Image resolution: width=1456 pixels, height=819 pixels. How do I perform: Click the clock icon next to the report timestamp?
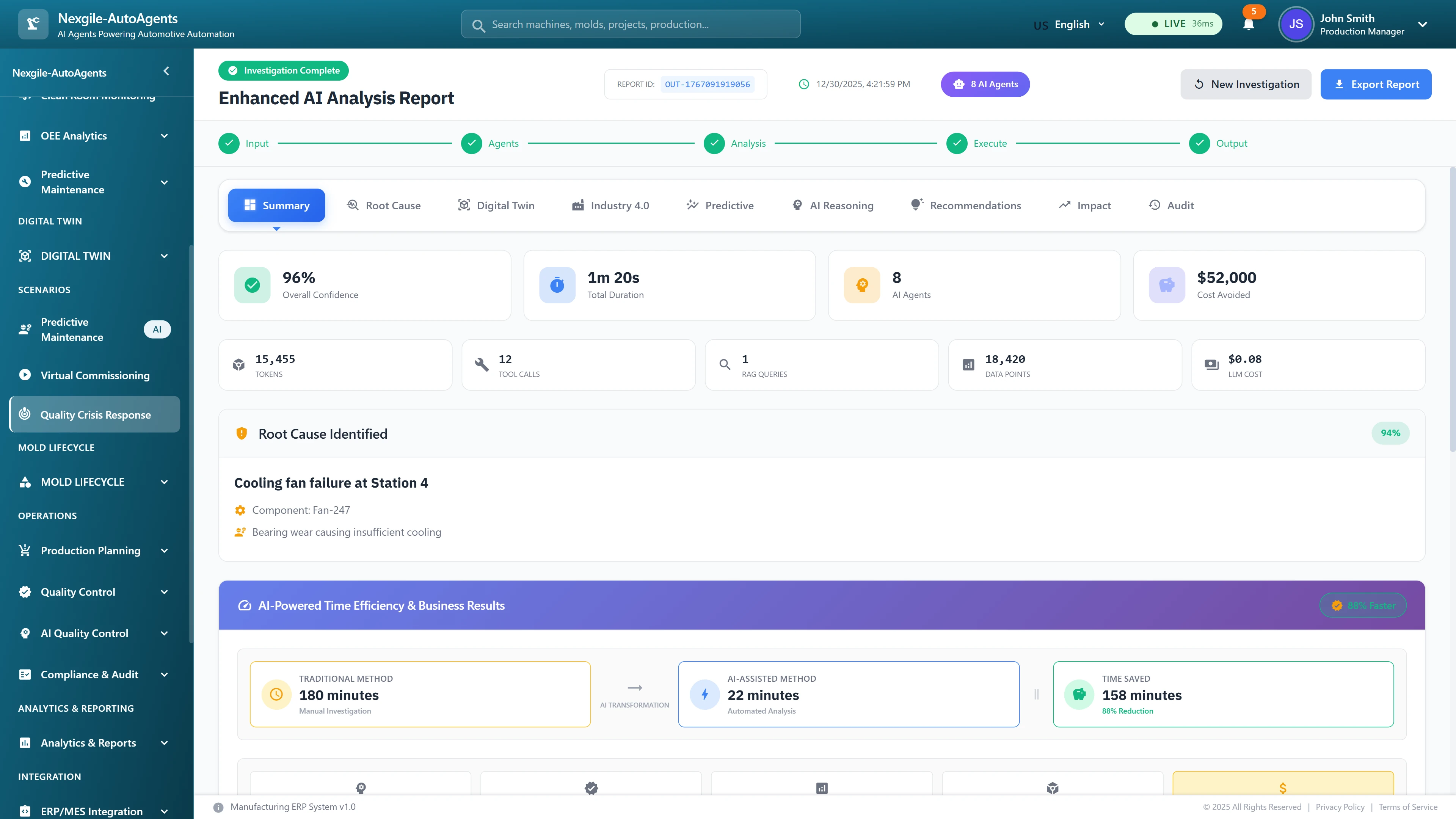point(804,84)
